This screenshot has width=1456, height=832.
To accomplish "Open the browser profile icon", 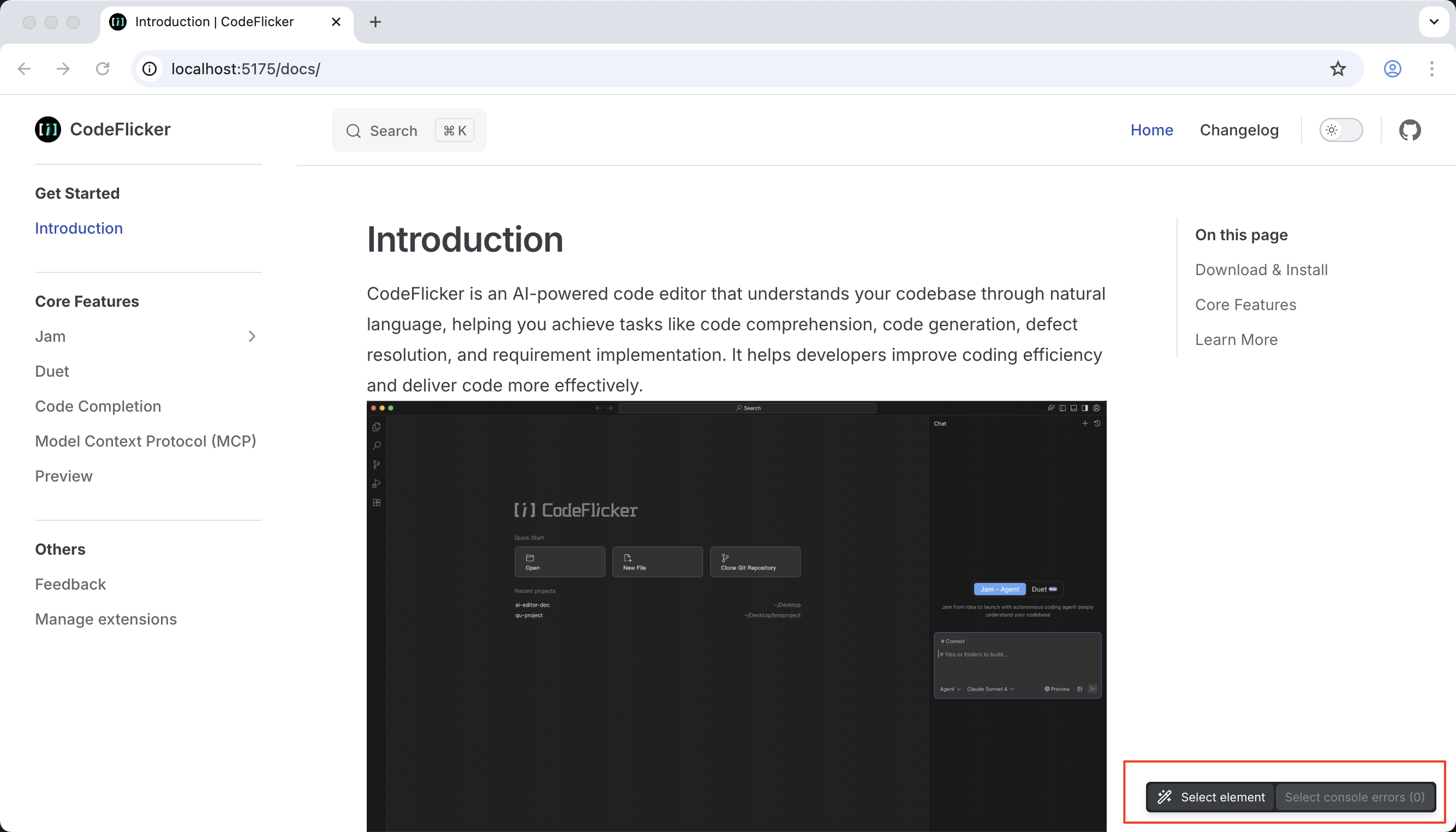I will pos(1392,69).
